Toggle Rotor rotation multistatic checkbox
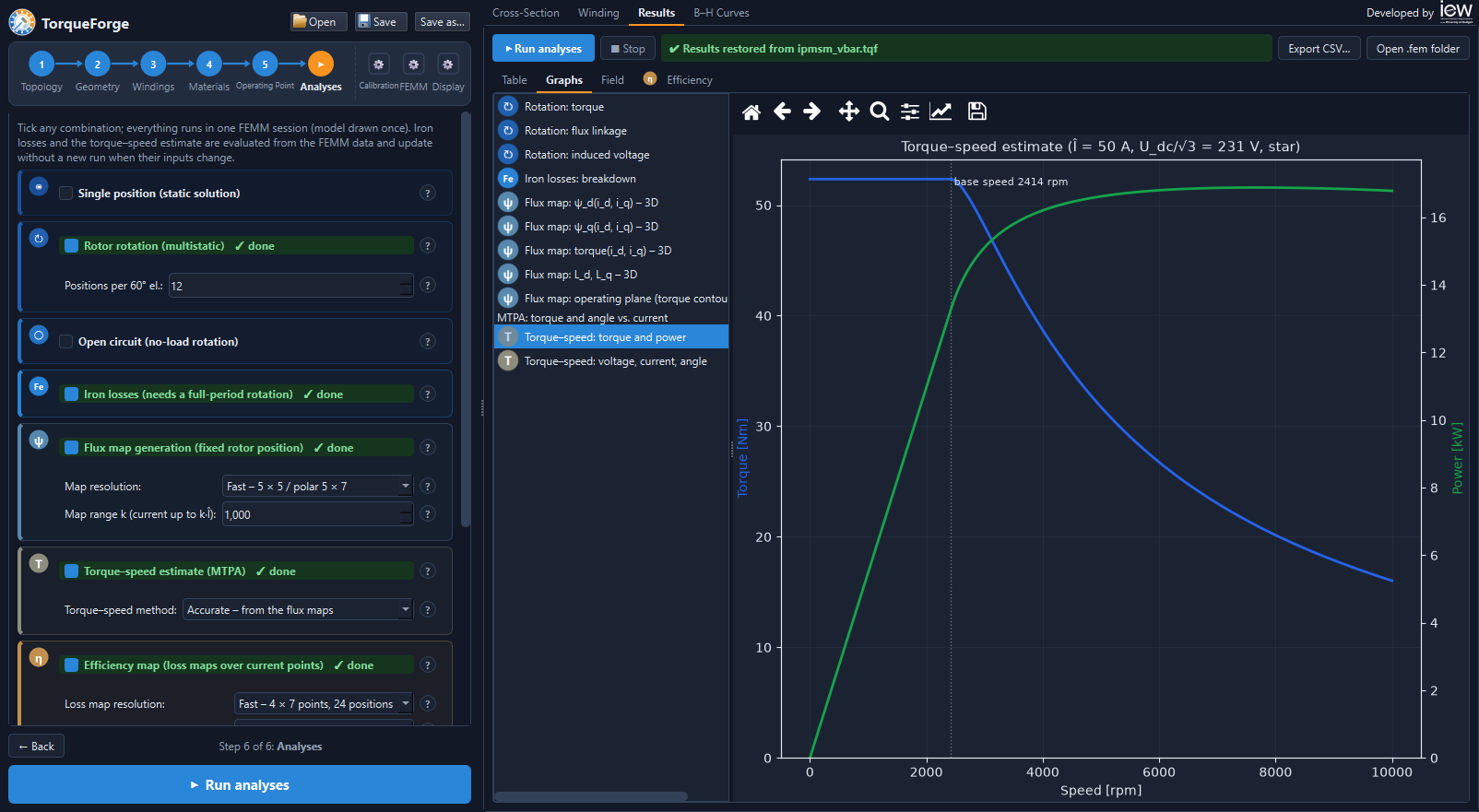 (x=71, y=246)
